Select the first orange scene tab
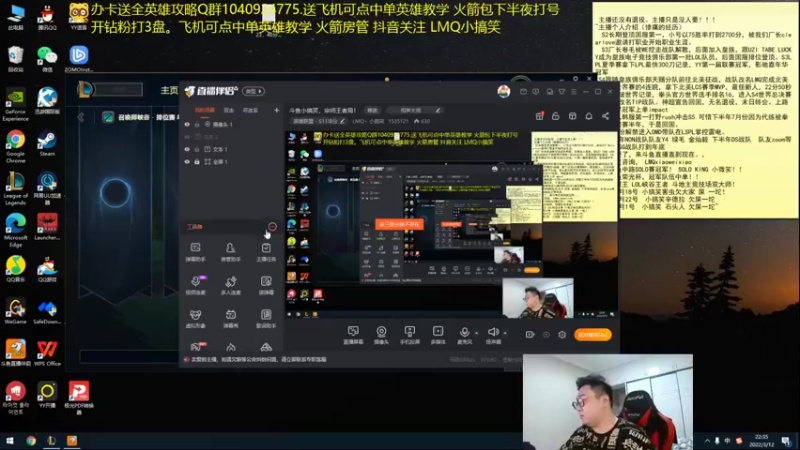The image size is (800, 450). (x=205, y=110)
